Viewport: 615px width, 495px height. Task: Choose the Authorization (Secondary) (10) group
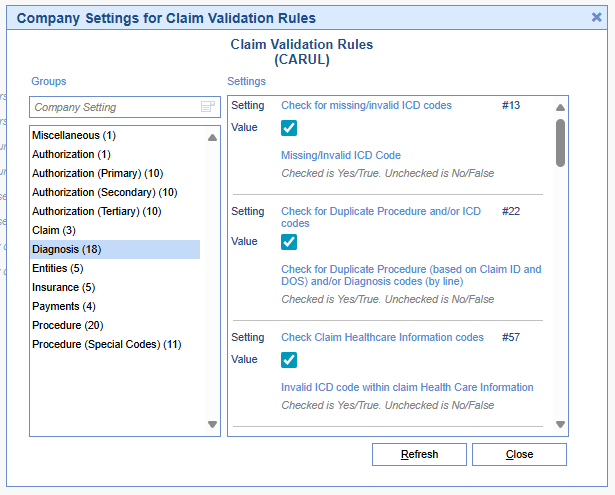click(115, 192)
